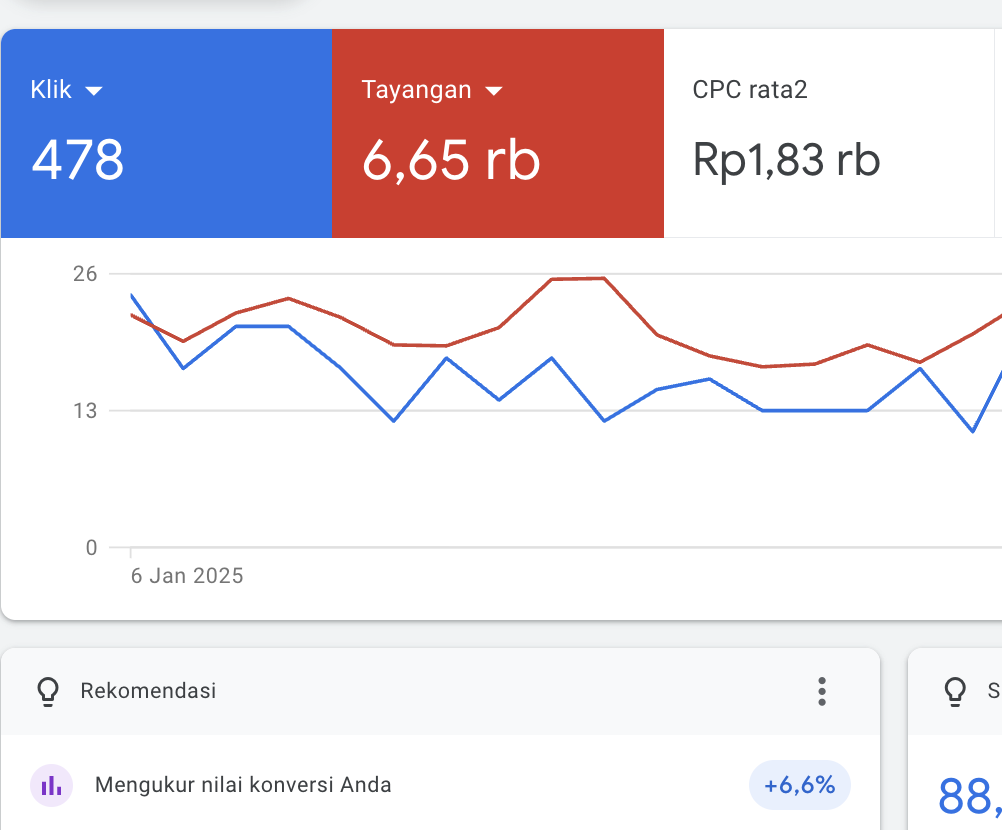Viewport: 1002px width, 830px height.
Task: Open "Mengukur nilai konversi Anda" recommendation
Action: click(243, 785)
